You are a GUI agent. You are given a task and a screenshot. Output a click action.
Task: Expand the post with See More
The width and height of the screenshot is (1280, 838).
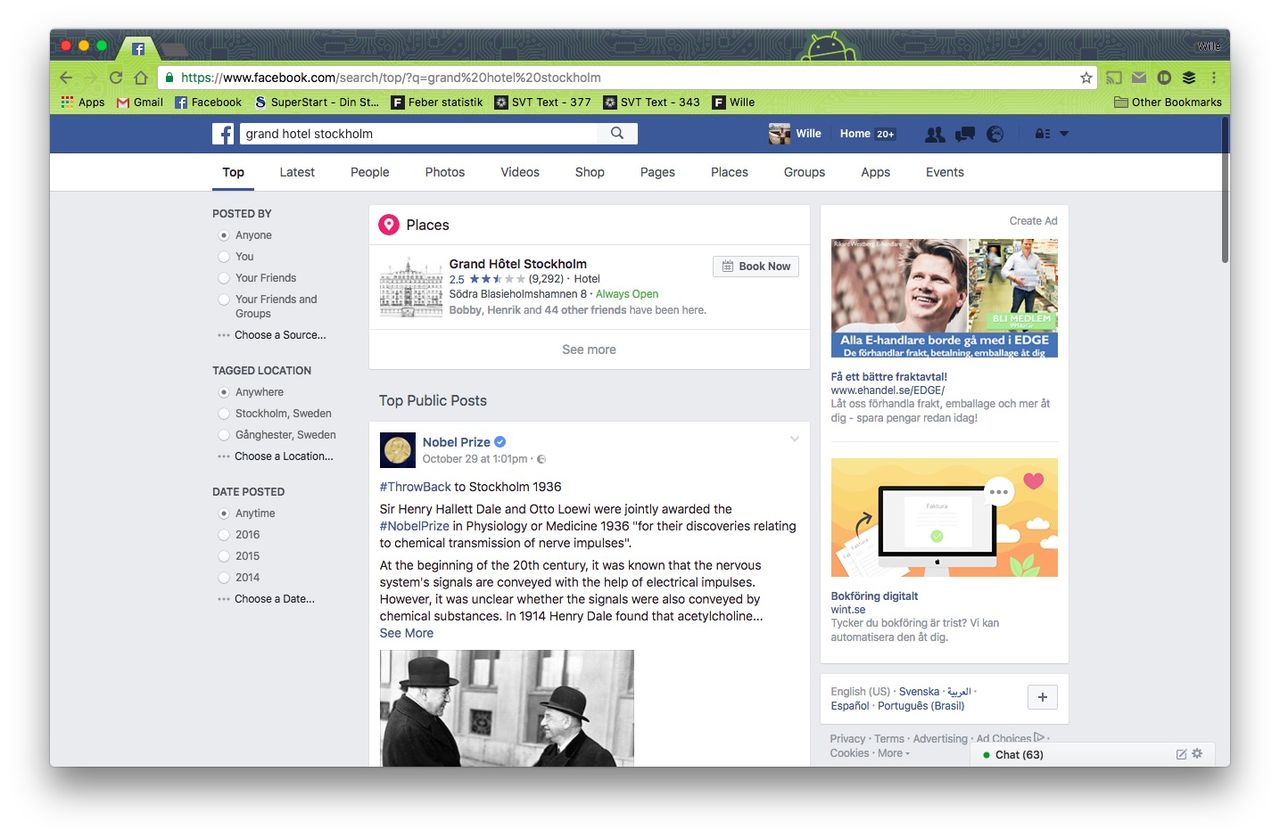tap(406, 633)
